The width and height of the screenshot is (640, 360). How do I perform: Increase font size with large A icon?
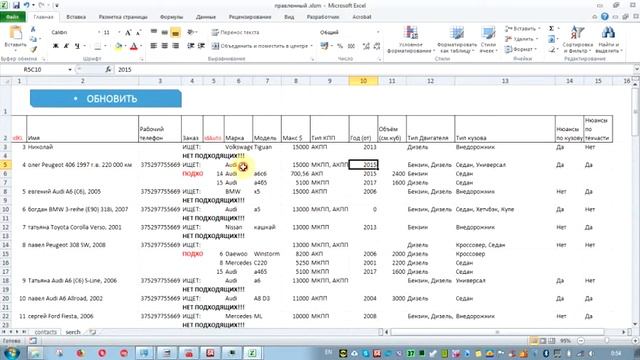click(x=128, y=32)
